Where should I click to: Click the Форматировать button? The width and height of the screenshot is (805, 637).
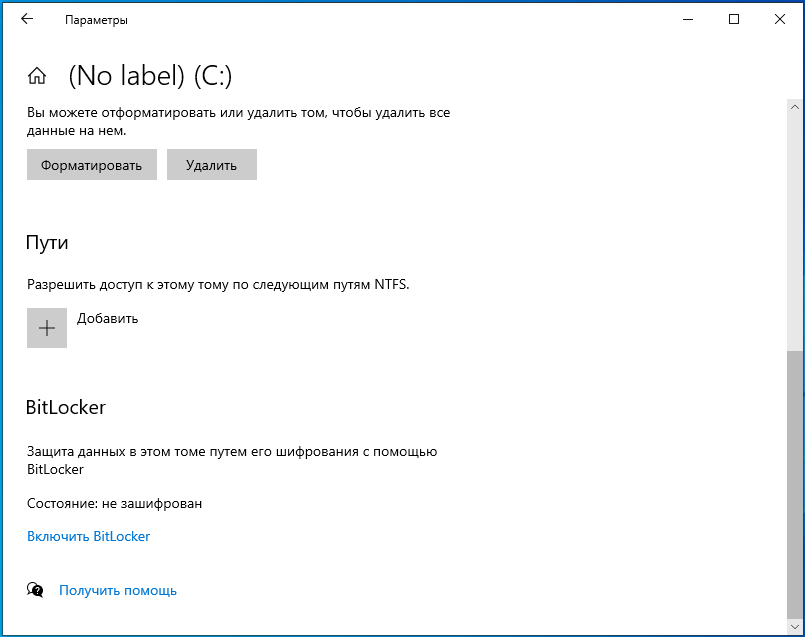click(x=92, y=165)
